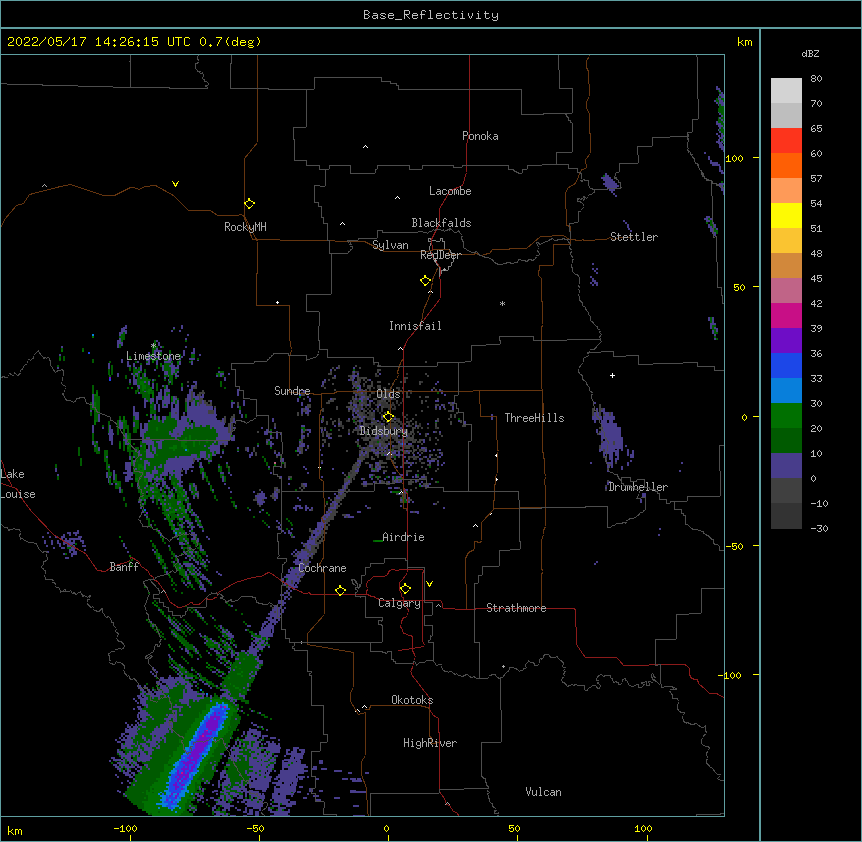Click the yellow diamond marker near RockyMH
Image resolution: width=862 pixels, height=842 pixels.
250,204
